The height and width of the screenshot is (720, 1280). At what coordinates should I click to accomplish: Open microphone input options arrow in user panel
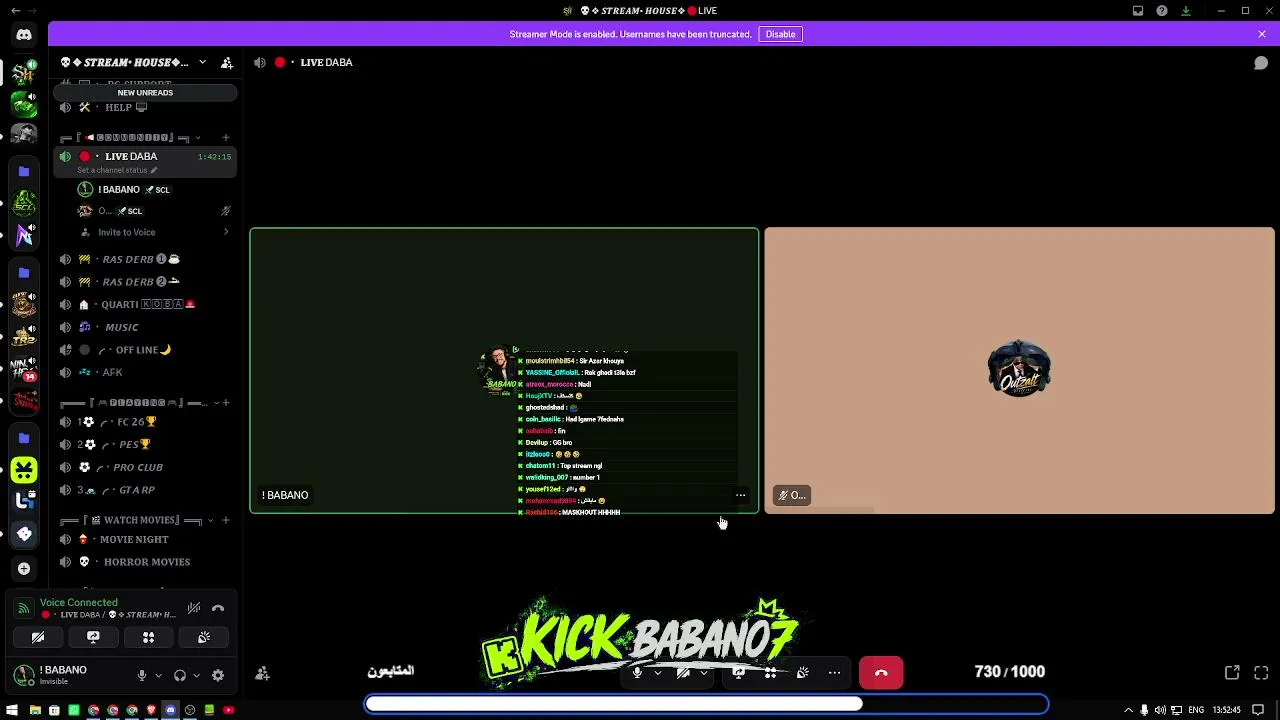(158, 675)
